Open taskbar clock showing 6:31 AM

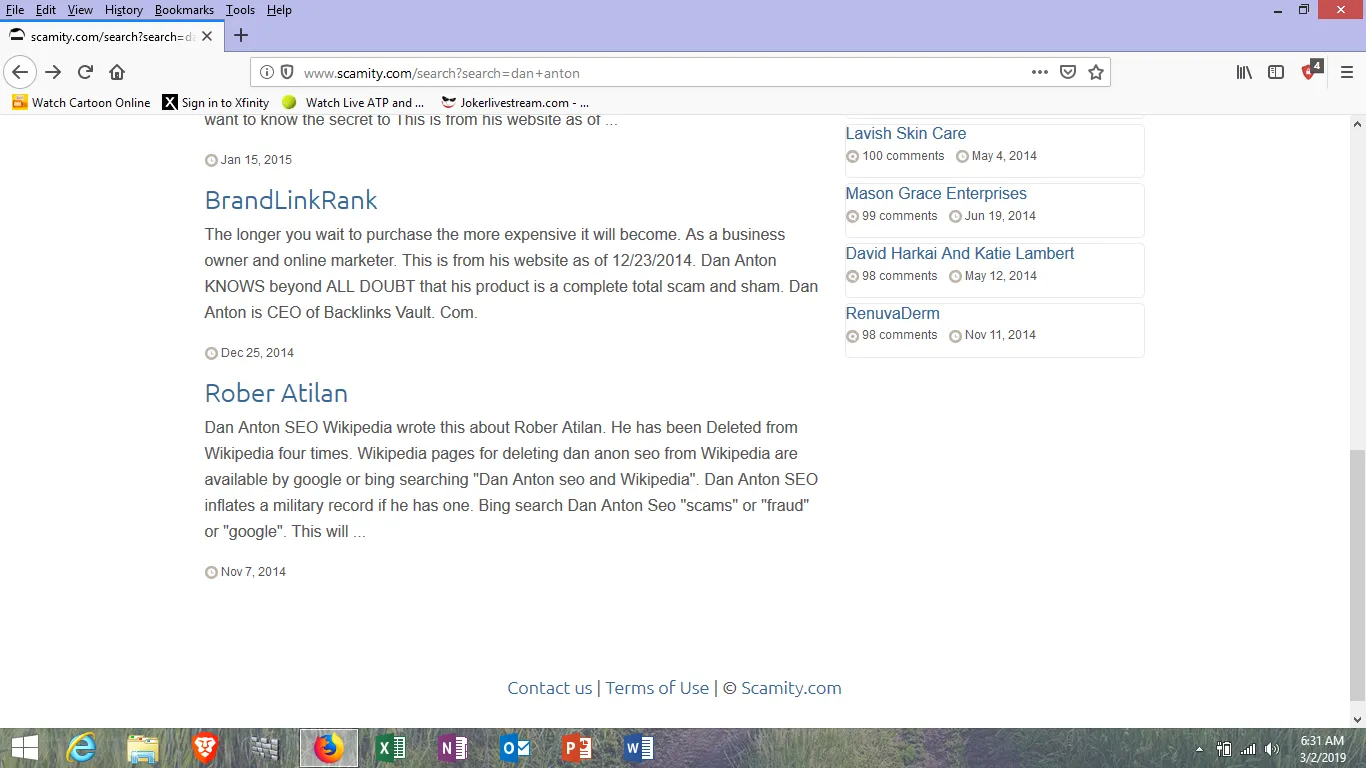1321,749
